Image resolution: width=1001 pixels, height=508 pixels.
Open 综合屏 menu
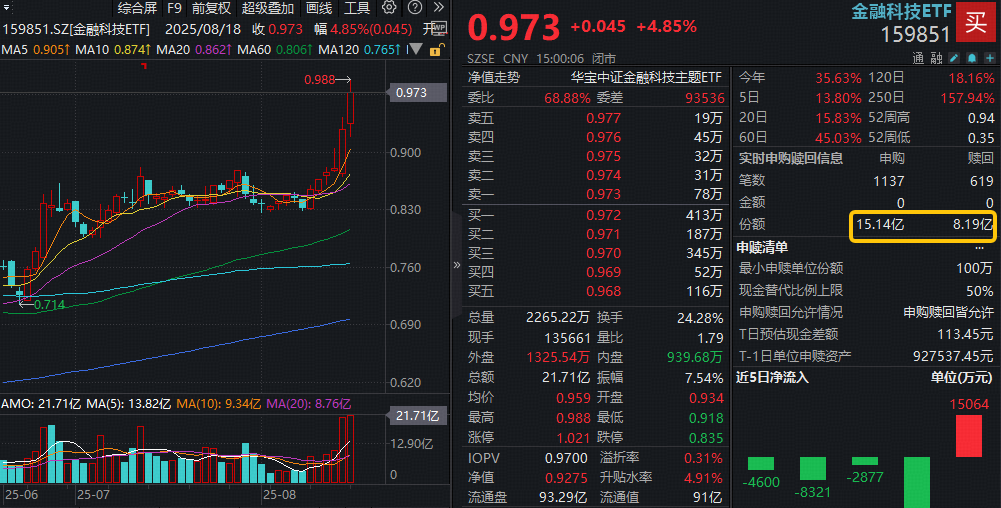[137, 8]
